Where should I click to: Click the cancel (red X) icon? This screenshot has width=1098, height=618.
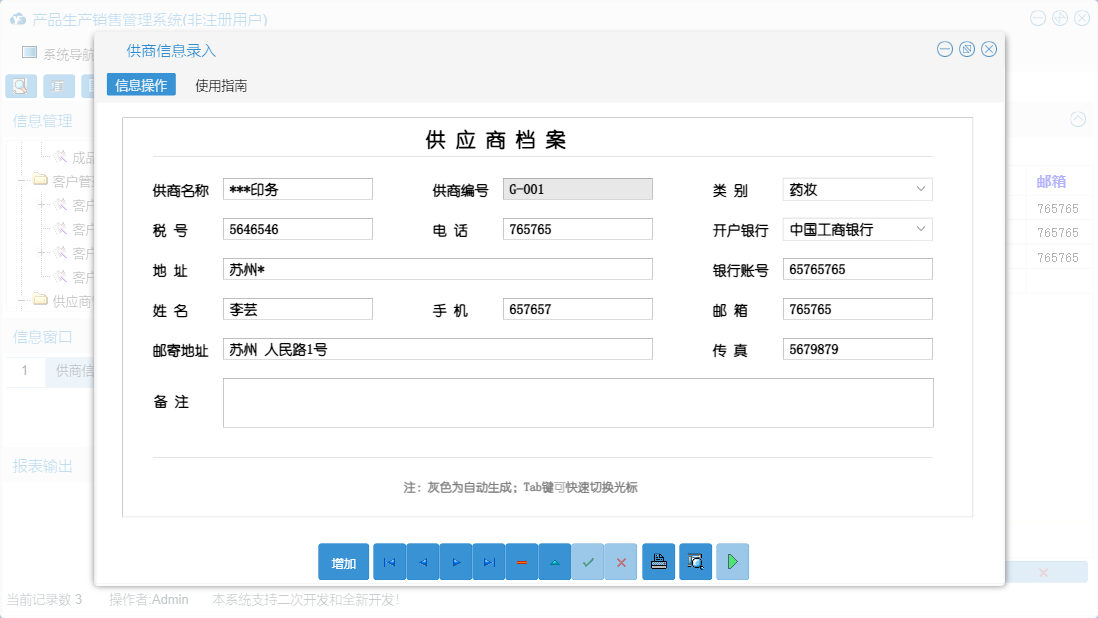coord(621,561)
